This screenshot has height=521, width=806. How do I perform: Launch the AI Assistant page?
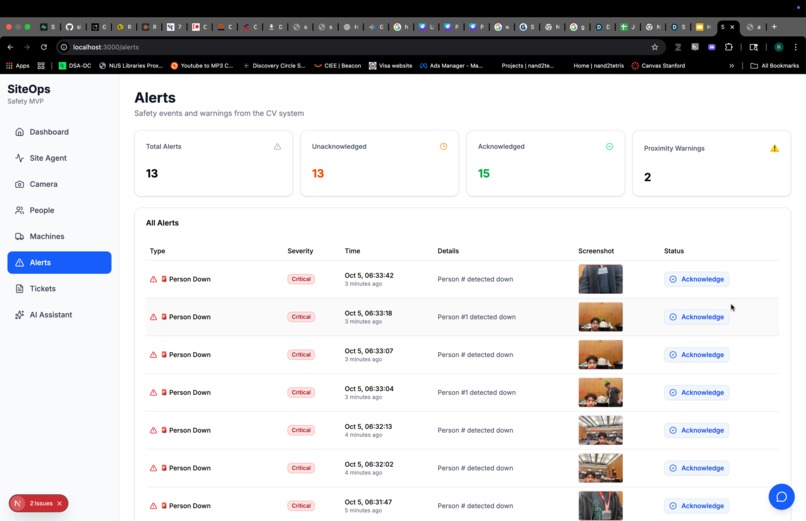(x=59, y=315)
